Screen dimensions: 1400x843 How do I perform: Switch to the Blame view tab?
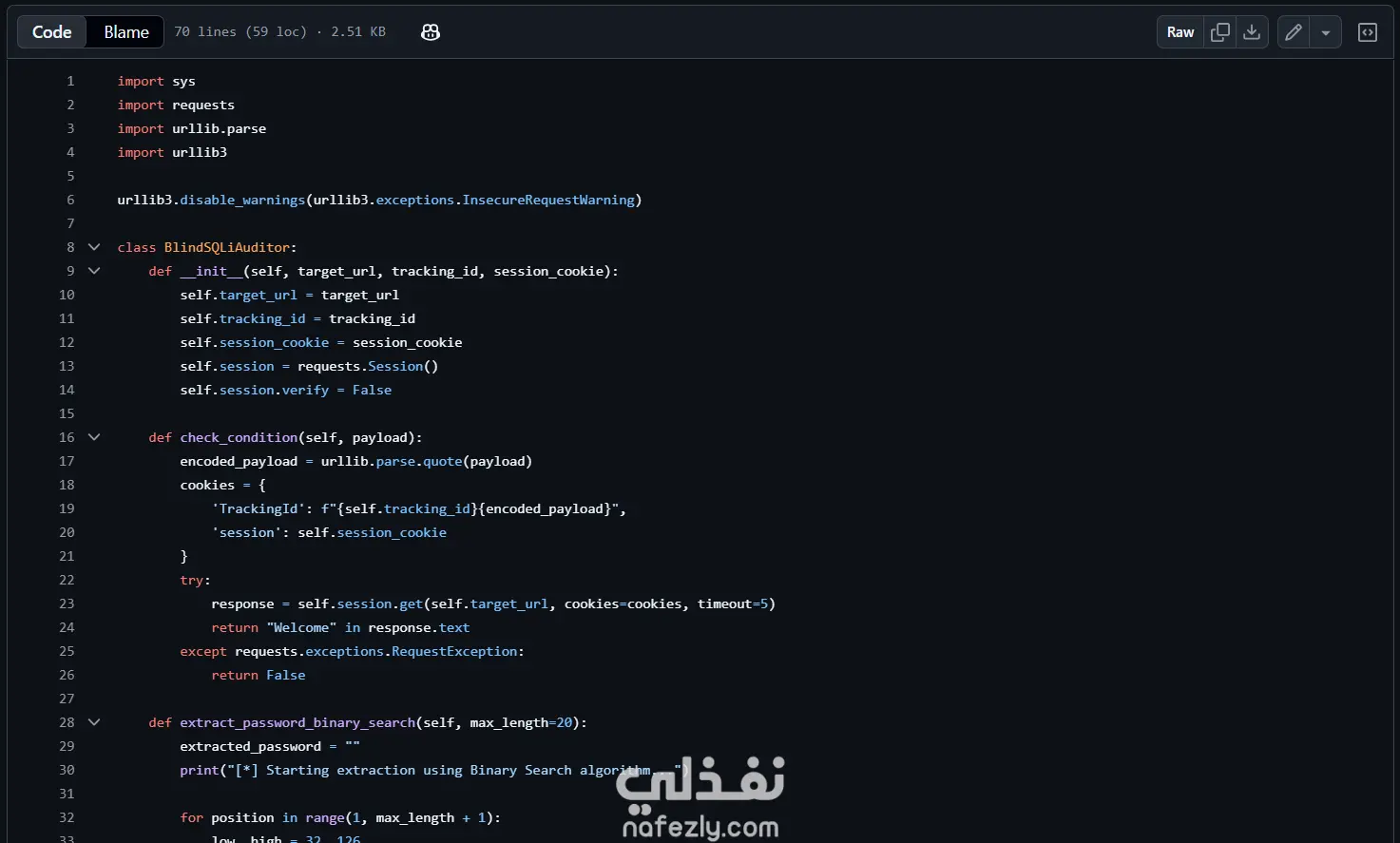coord(126,32)
